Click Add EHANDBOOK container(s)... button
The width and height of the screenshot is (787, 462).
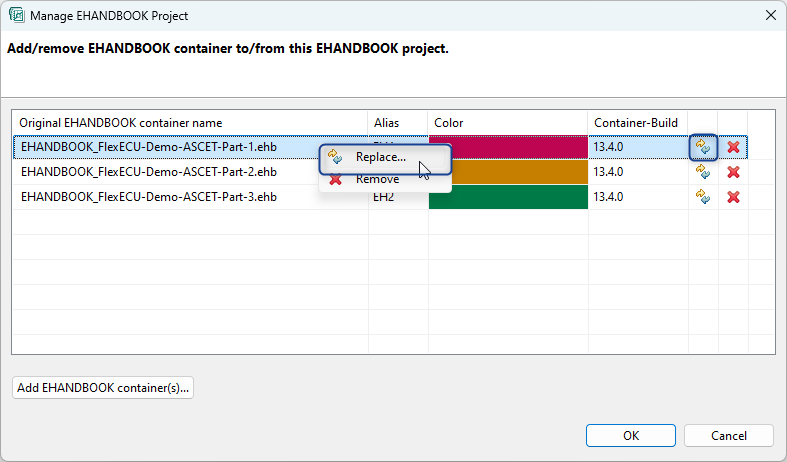[x=102, y=388]
